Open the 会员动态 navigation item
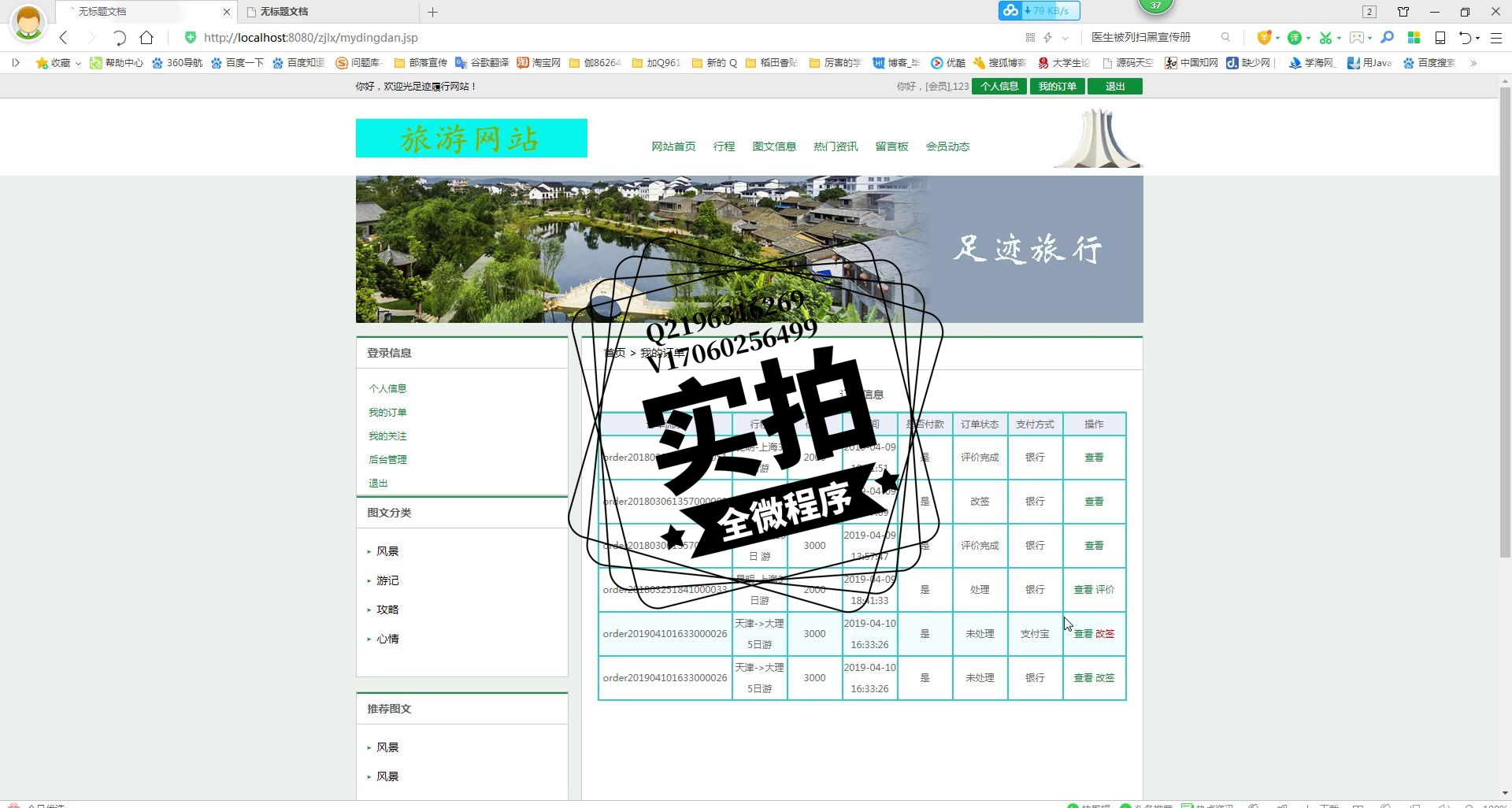This screenshot has width=1512, height=808. point(947,146)
